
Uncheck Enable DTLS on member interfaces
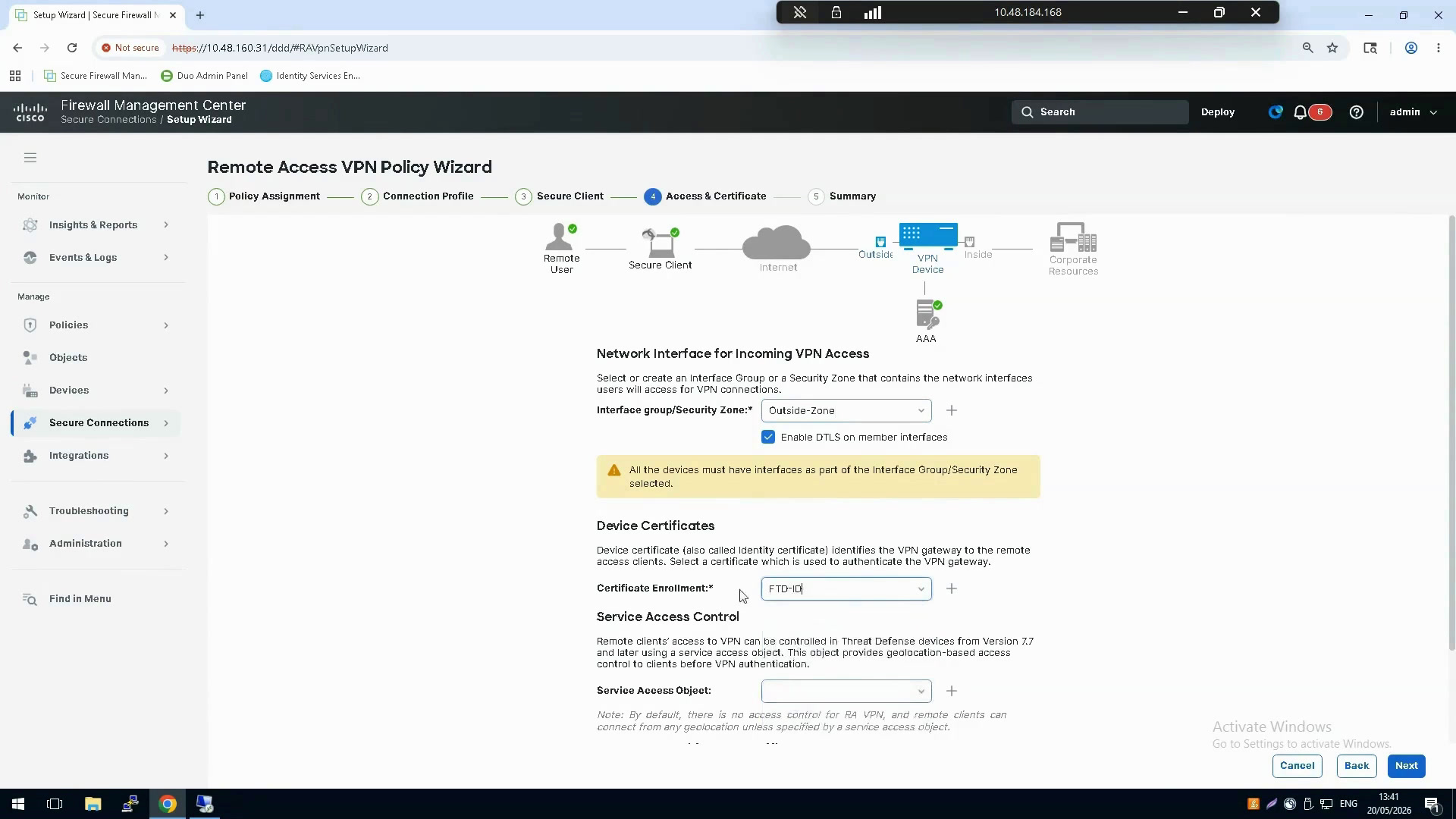(768, 437)
